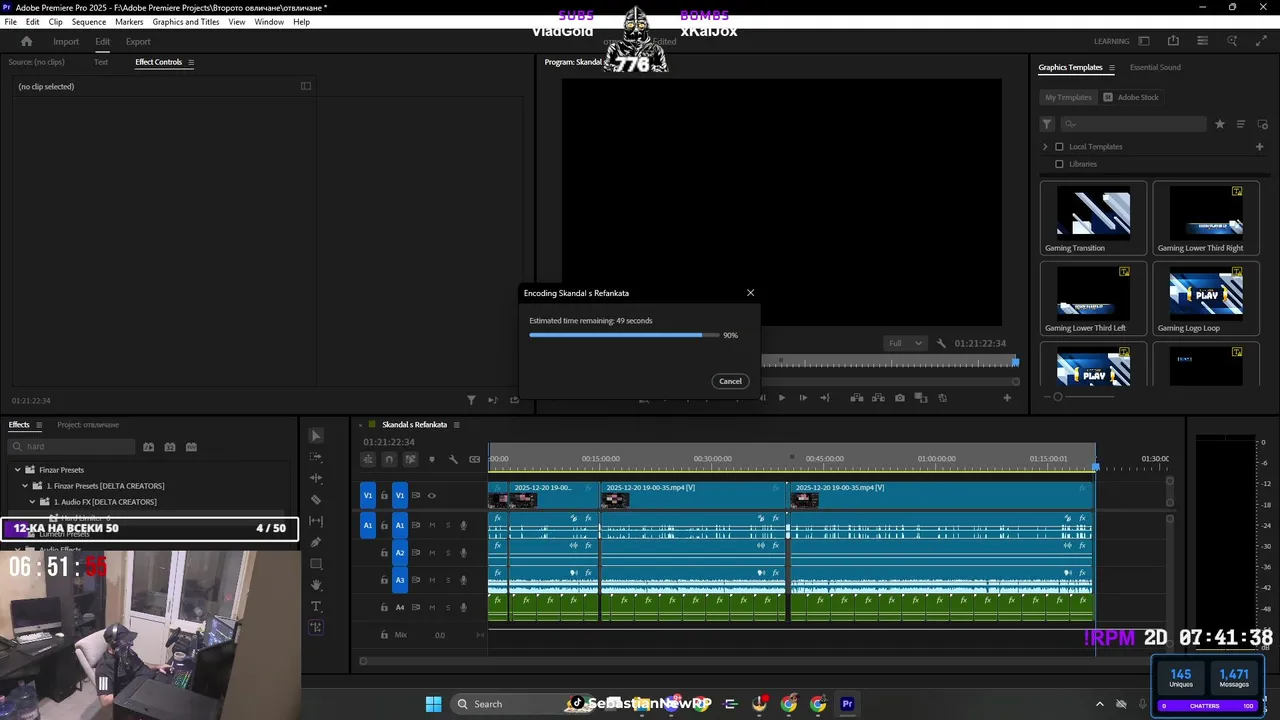Close the Encoding Skandal s Refankata dialog
The width and height of the screenshot is (1280, 720).
[750, 293]
